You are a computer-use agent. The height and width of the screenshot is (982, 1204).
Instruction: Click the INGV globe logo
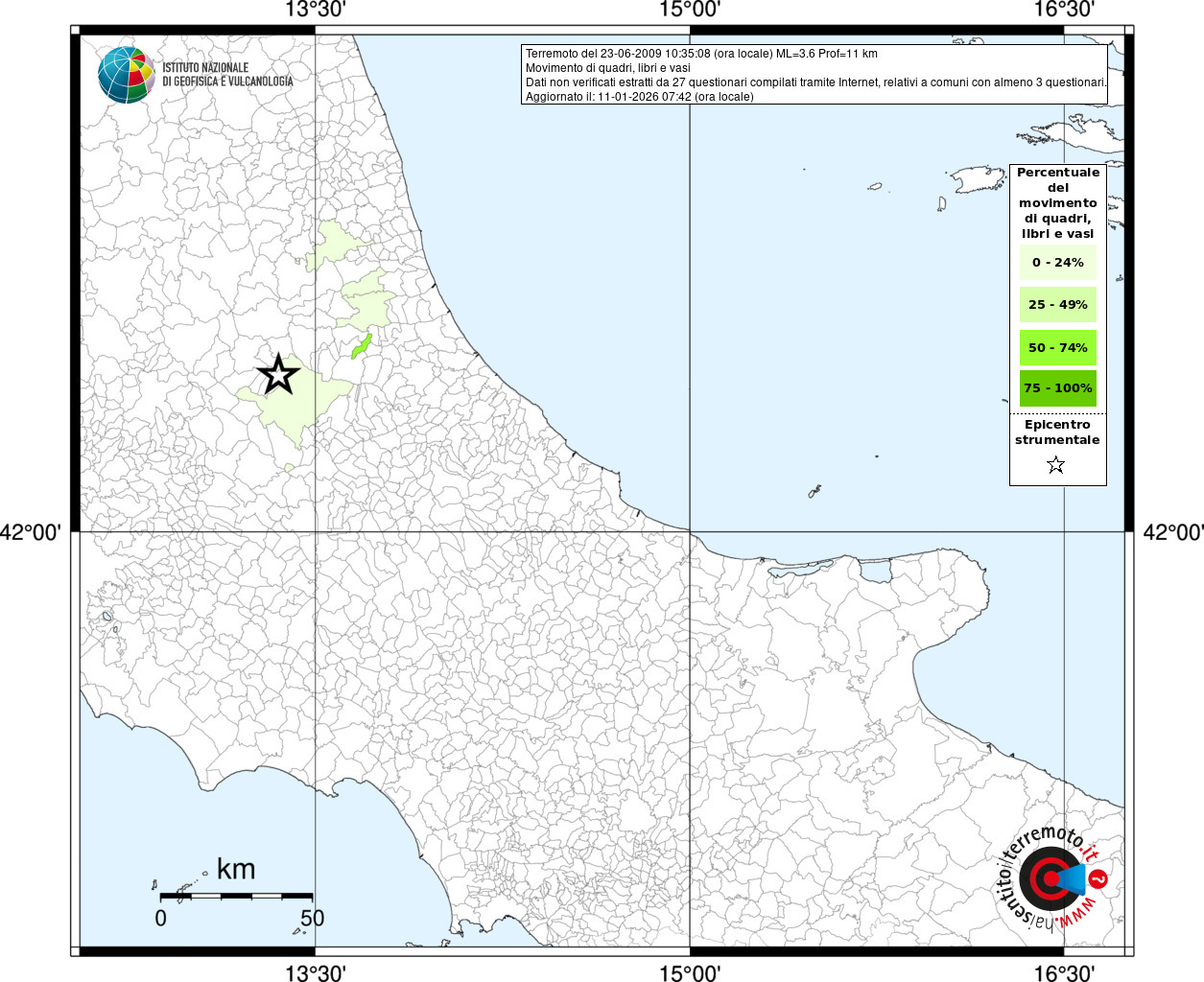126,75
